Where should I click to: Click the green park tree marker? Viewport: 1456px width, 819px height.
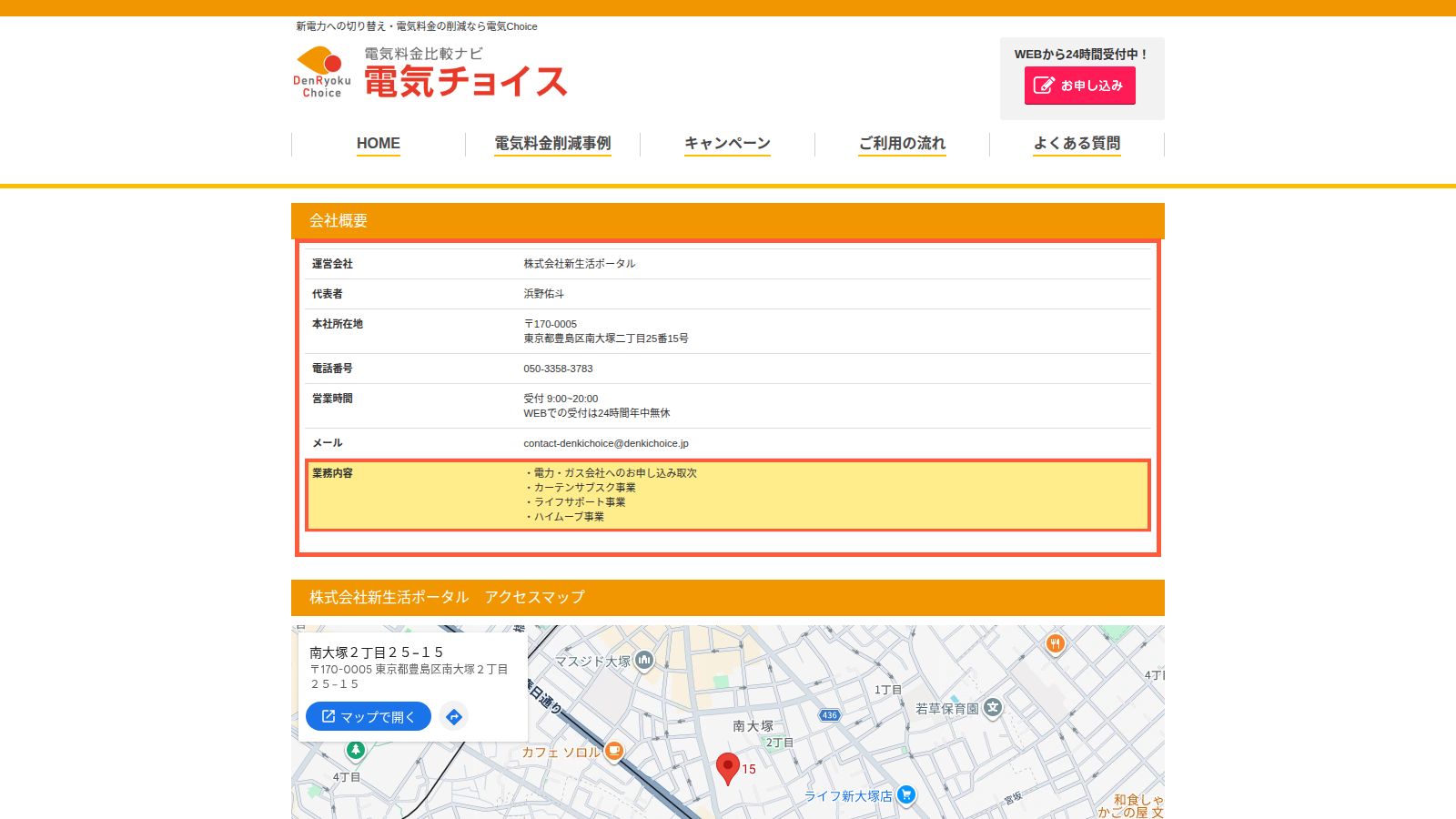(356, 750)
